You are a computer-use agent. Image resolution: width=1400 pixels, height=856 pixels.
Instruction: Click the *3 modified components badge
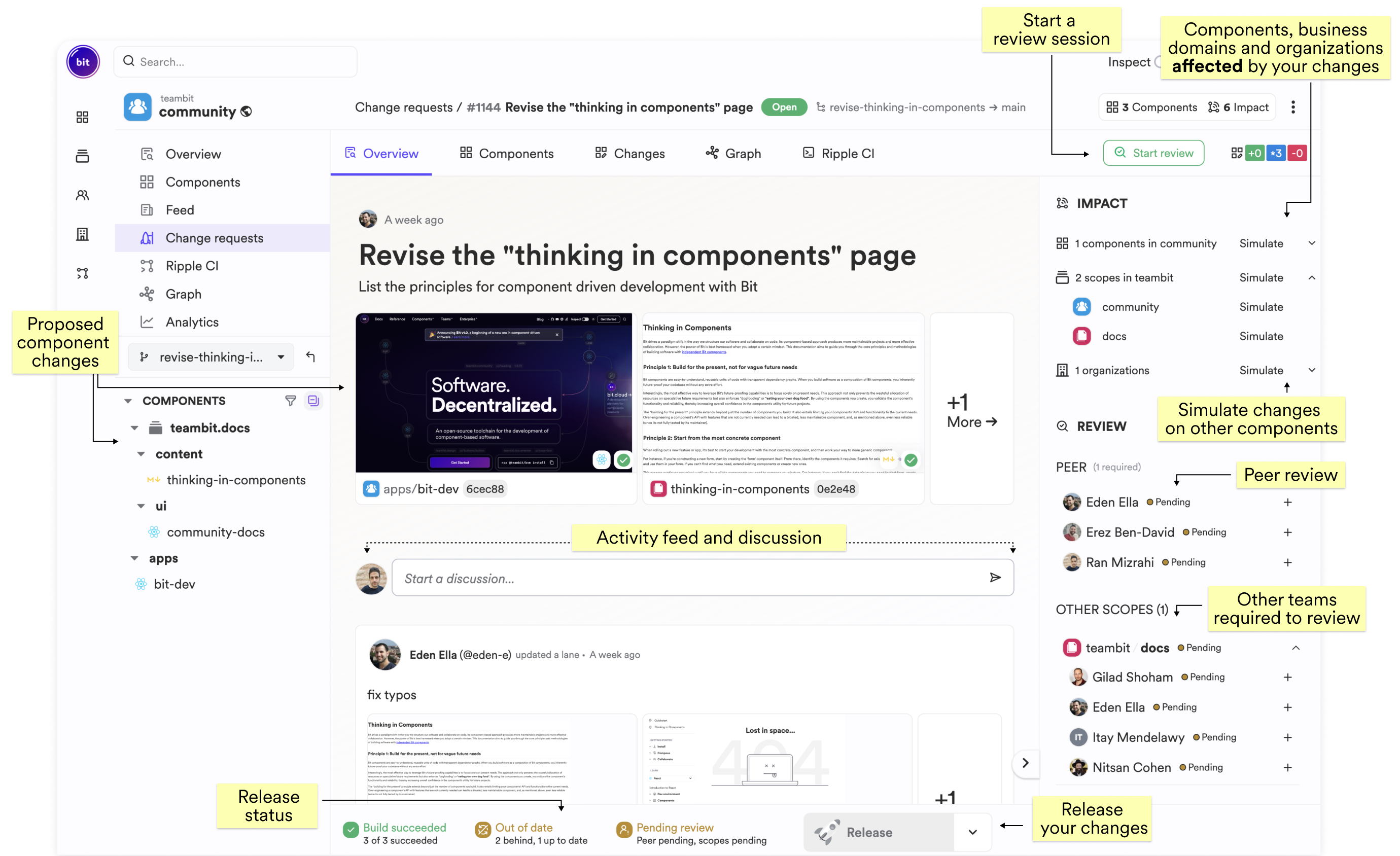coord(1276,153)
